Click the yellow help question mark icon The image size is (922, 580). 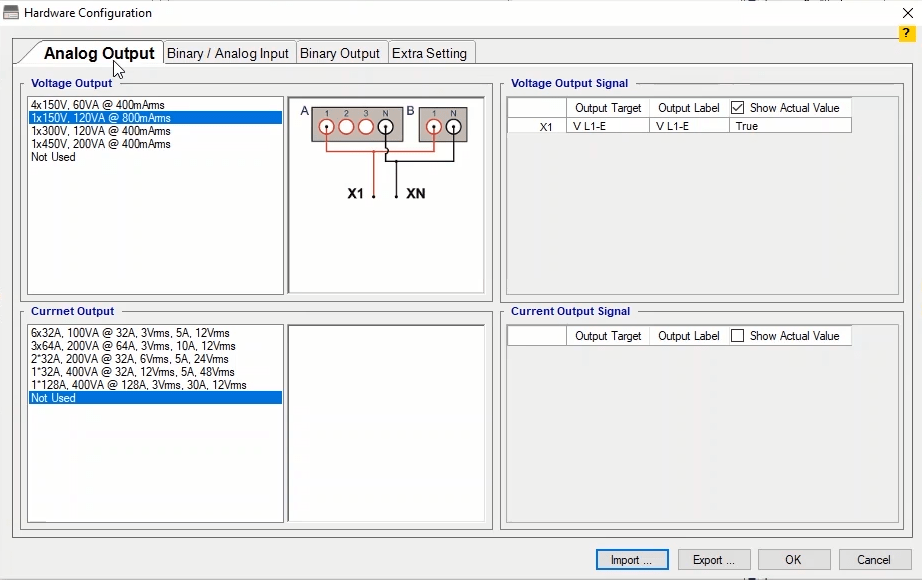click(907, 34)
